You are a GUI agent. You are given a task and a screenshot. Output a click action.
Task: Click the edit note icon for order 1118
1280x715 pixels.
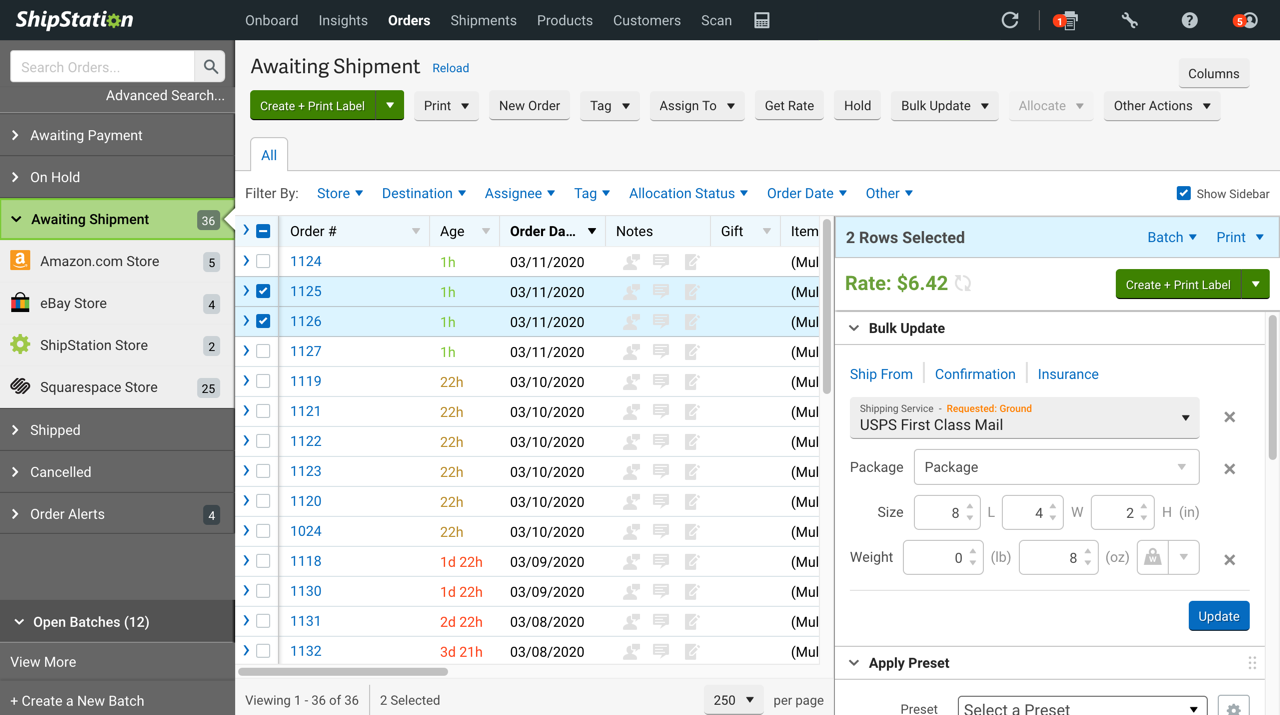point(692,562)
